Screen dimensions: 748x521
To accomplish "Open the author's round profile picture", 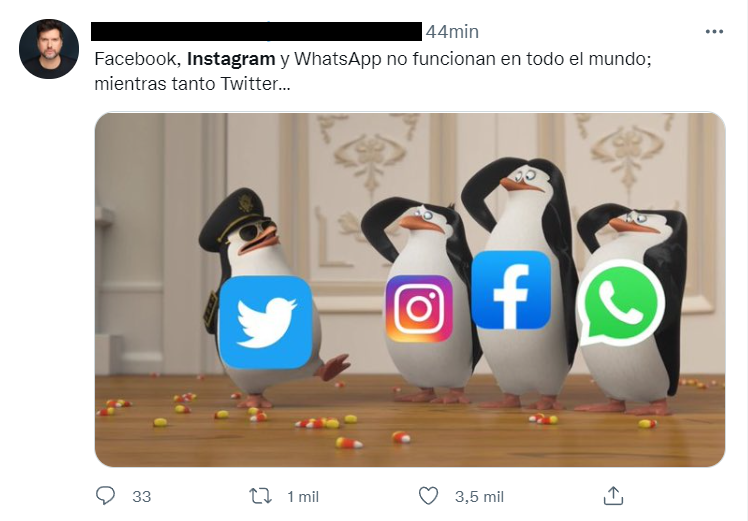I will pyautogui.click(x=49, y=49).
